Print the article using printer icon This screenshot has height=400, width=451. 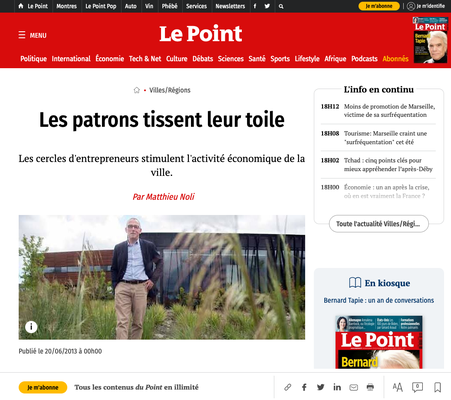point(370,387)
